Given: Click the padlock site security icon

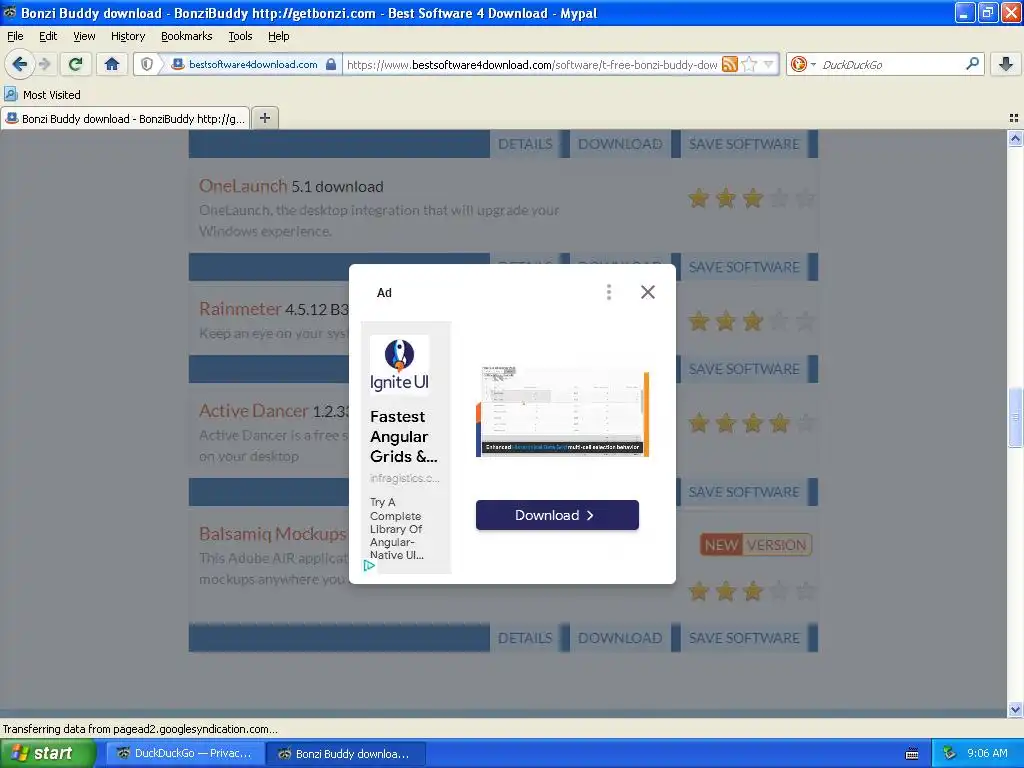Looking at the screenshot, I should click(331, 64).
